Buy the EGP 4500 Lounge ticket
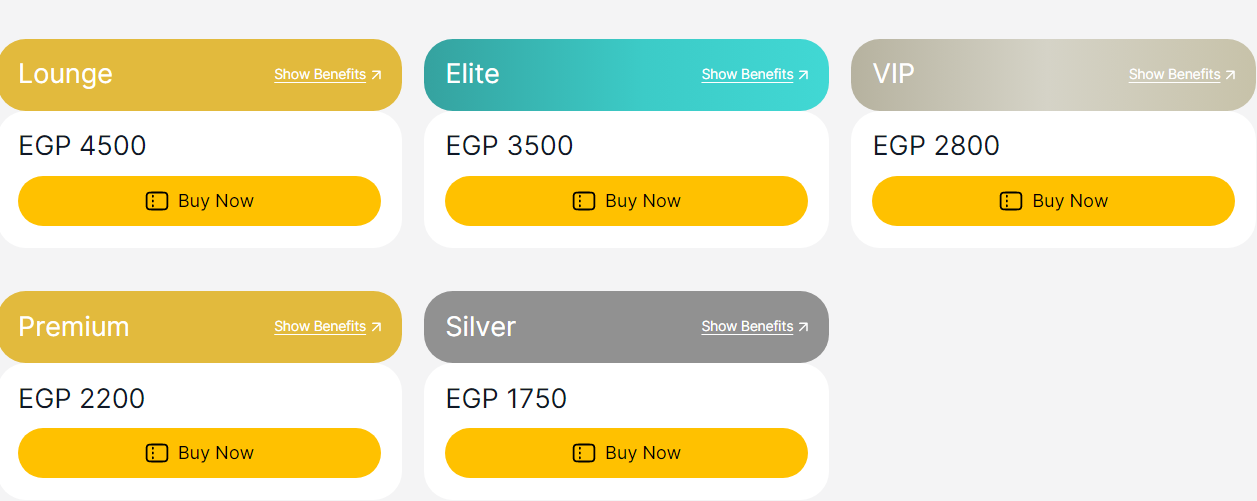The image size is (1257, 501). [x=199, y=201]
